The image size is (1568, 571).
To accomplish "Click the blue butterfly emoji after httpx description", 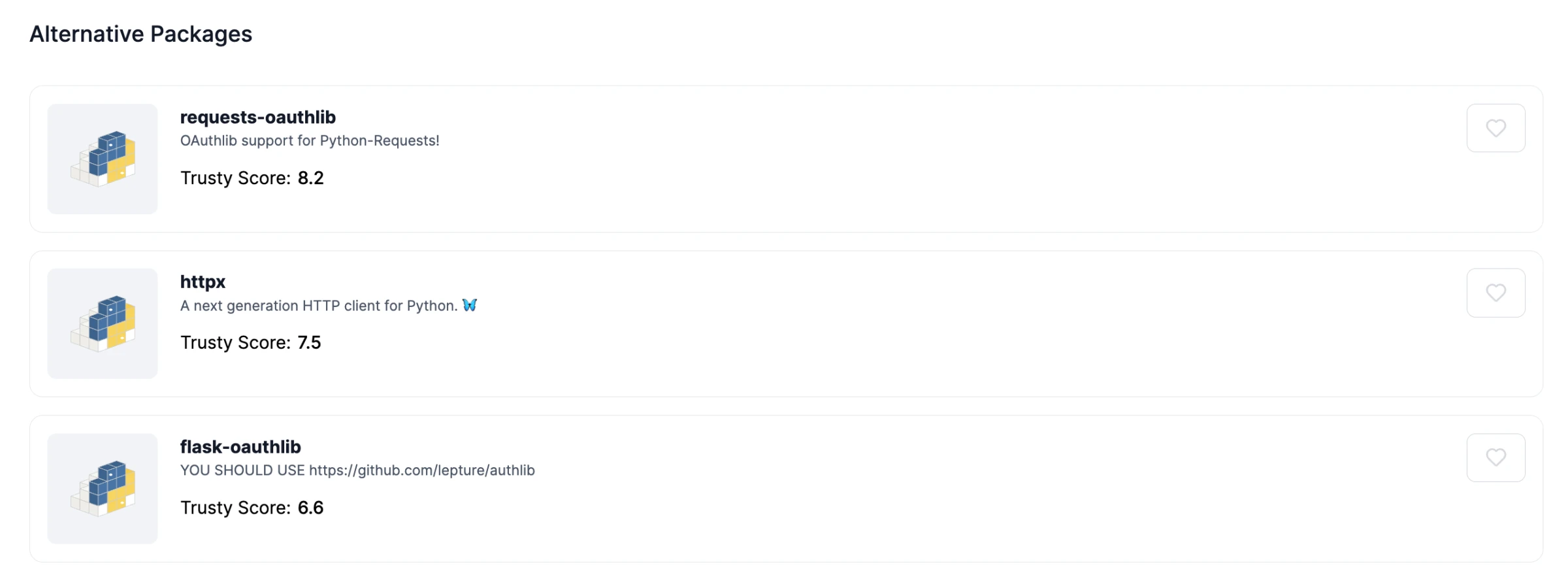I will (x=470, y=305).
